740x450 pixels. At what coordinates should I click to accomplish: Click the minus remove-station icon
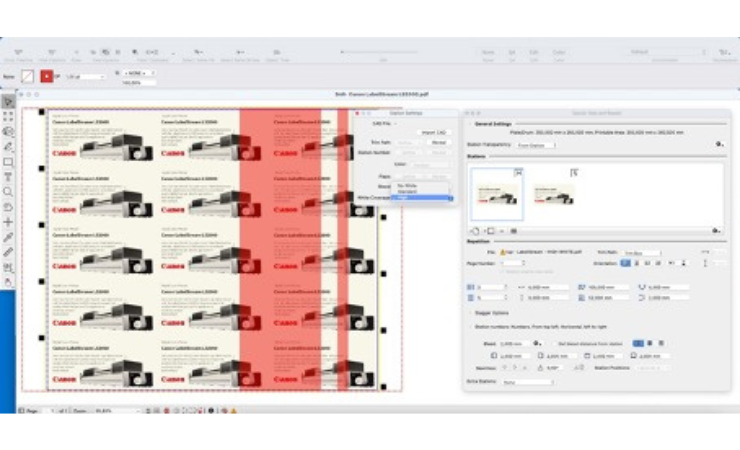(502, 231)
